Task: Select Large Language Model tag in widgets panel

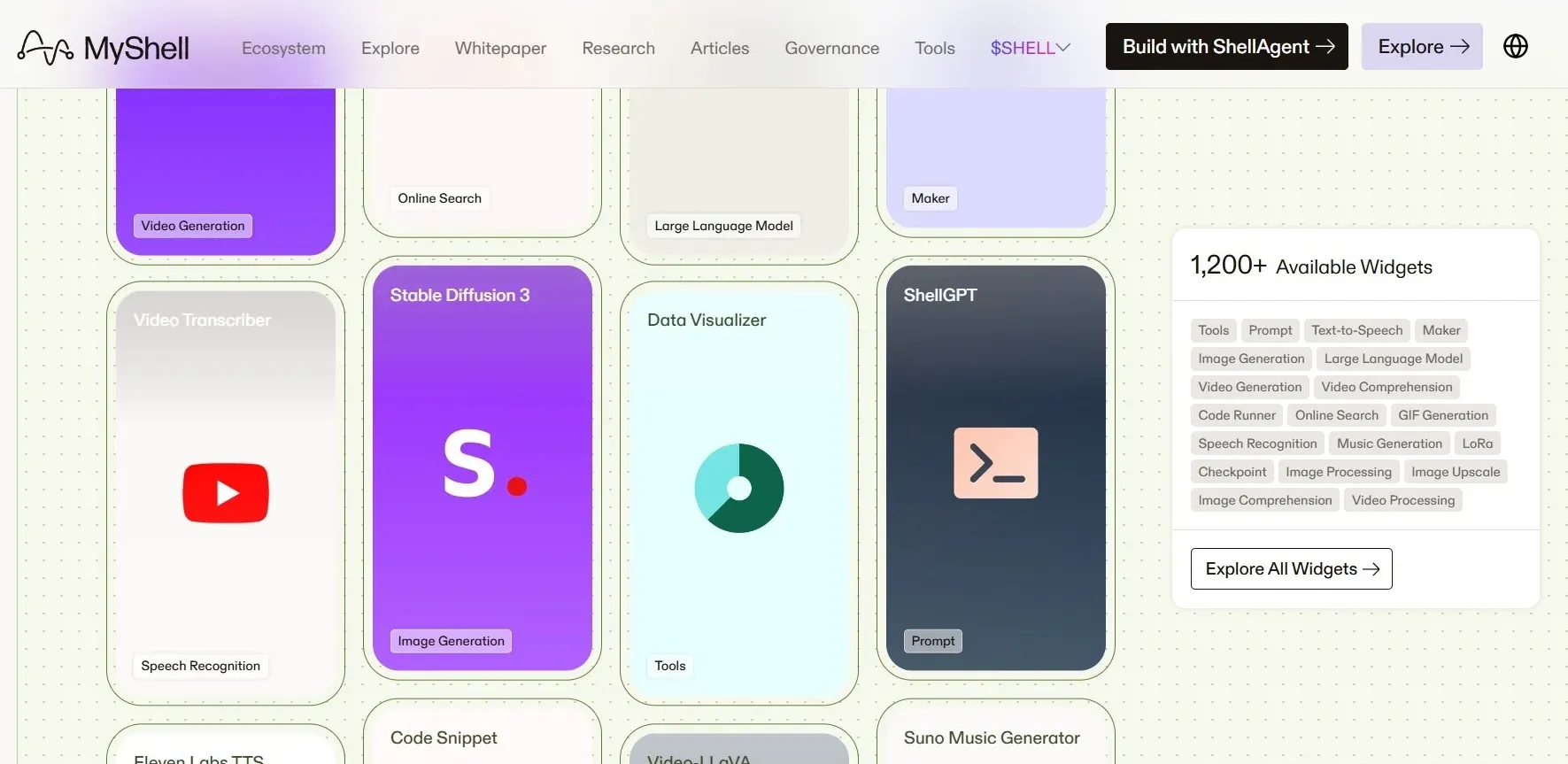Action: [x=1394, y=359]
